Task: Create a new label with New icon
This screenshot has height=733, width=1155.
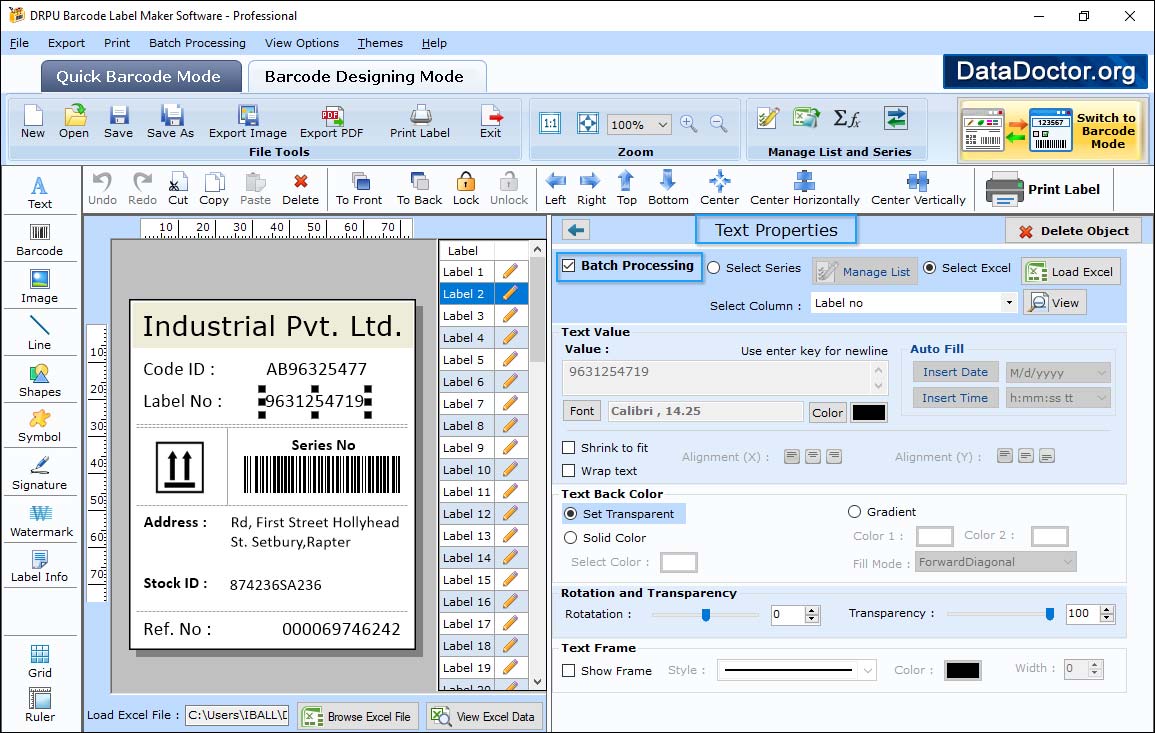Action: (33, 122)
